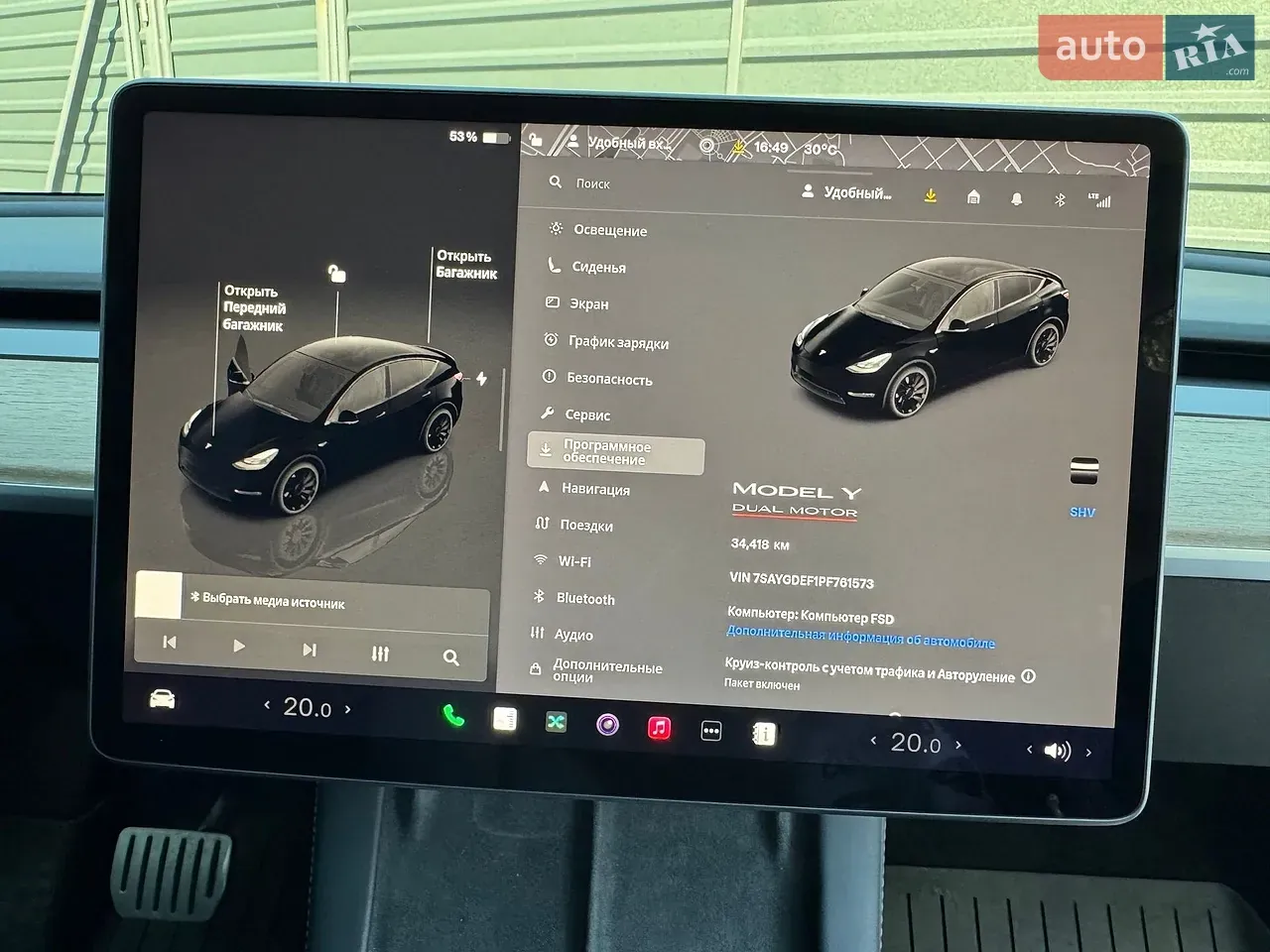
Task: Raise volume with right arrow
Action: 1088,753
